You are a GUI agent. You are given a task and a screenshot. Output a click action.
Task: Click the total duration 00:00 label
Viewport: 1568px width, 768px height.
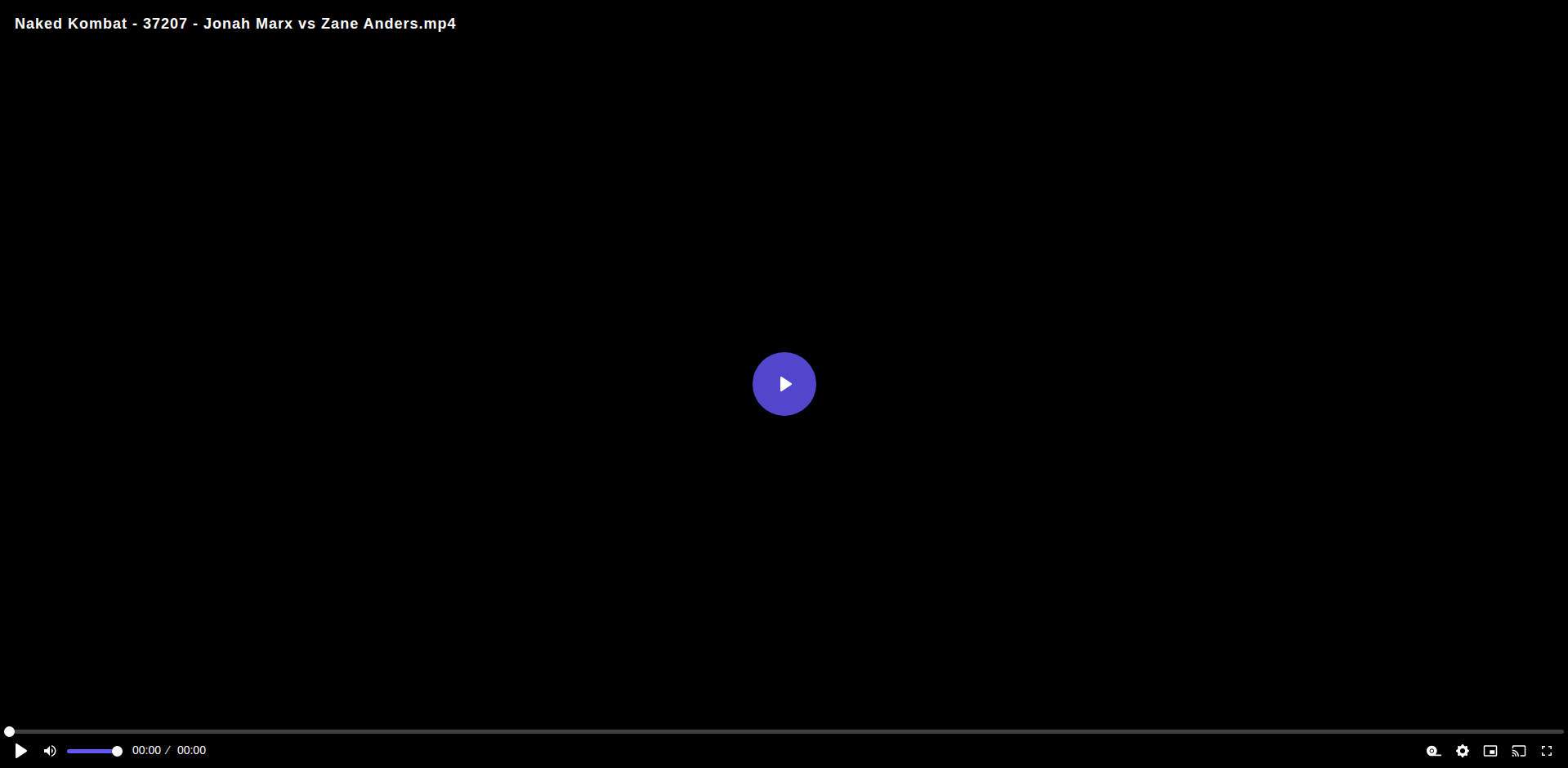[x=191, y=750]
